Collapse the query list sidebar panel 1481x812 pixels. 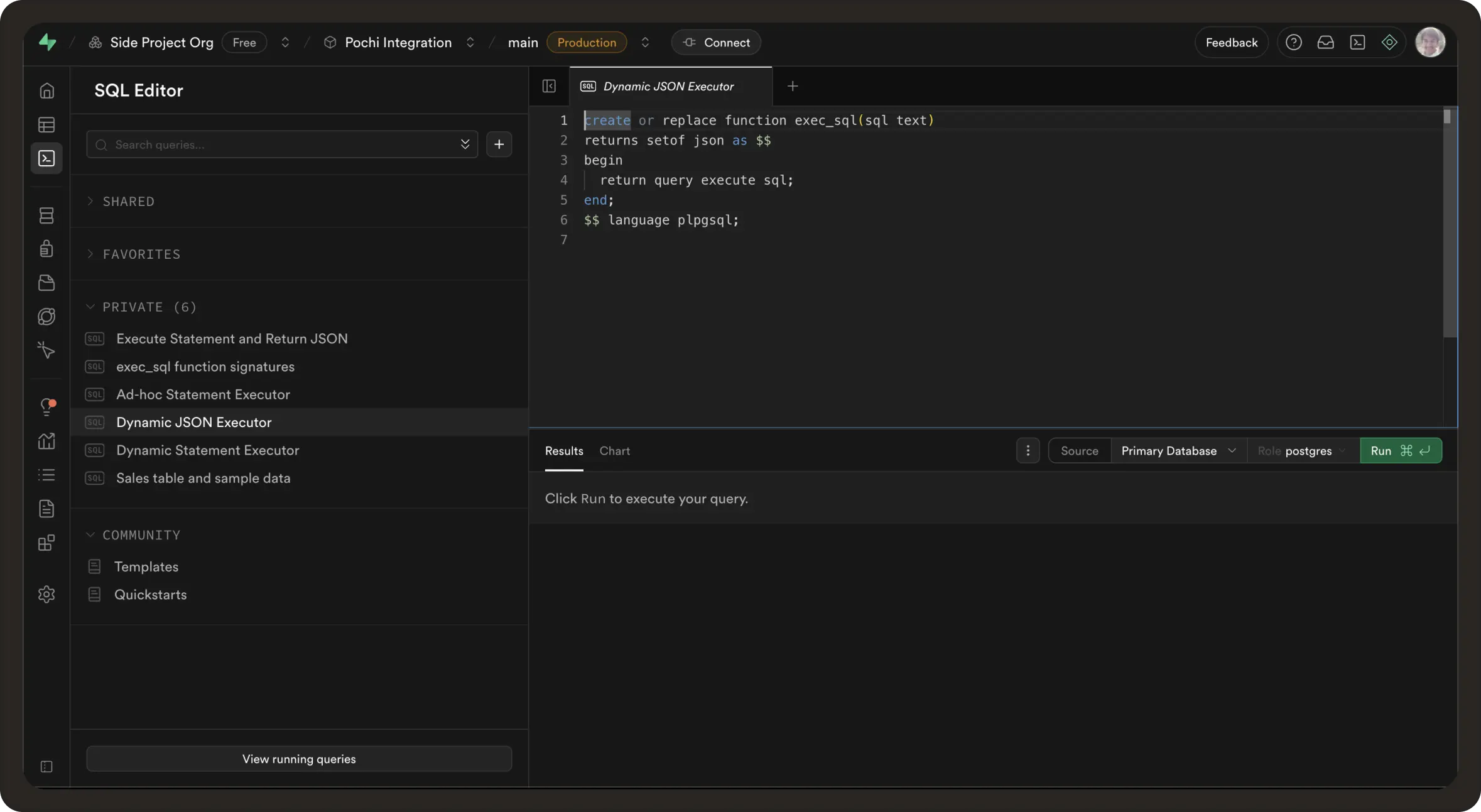pos(549,86)
